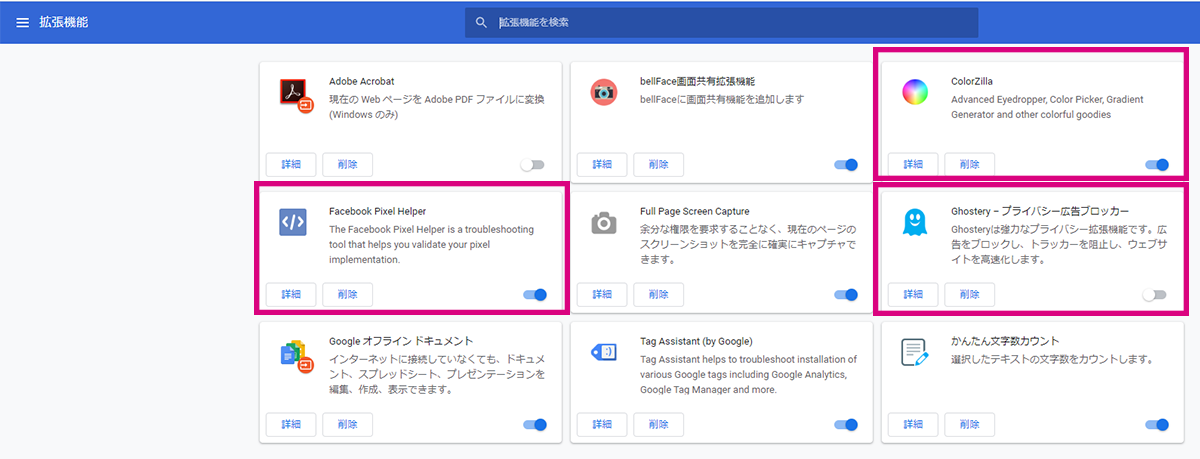Enable the Ghostery extension toggle
This screenshot has height=459, width=1200.
[1156, 295]
